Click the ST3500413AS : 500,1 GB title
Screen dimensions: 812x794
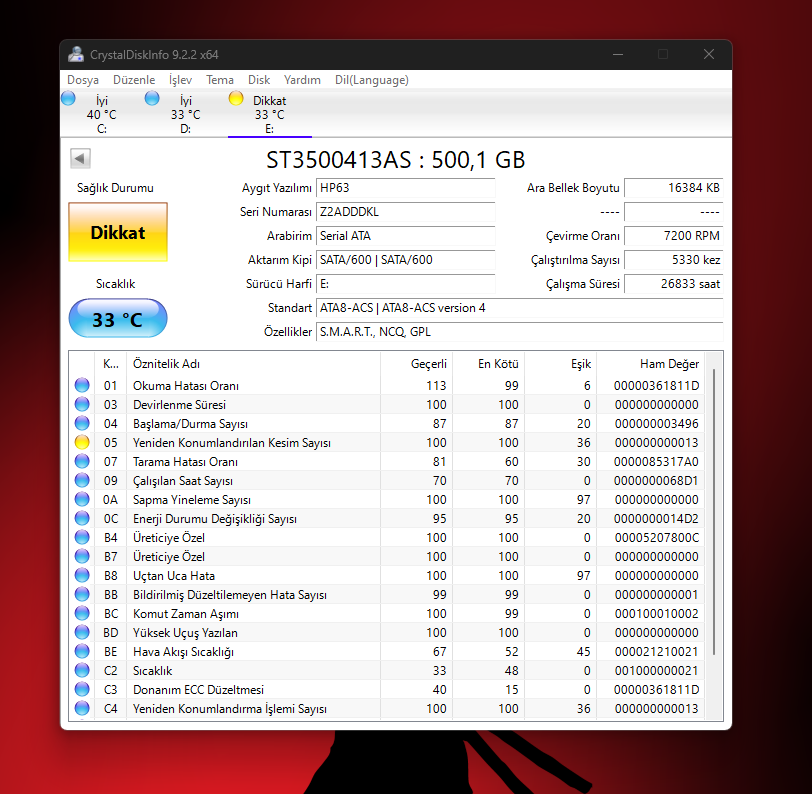396,160
